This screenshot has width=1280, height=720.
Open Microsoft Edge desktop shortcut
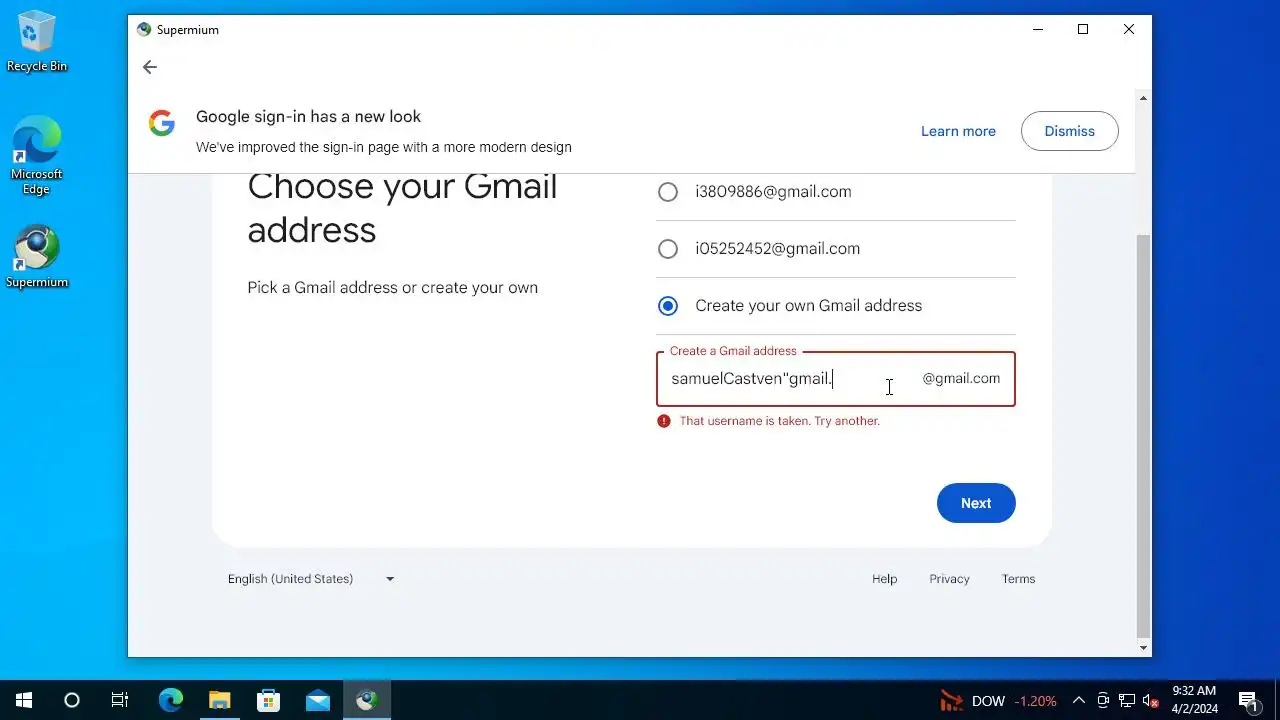37,155
